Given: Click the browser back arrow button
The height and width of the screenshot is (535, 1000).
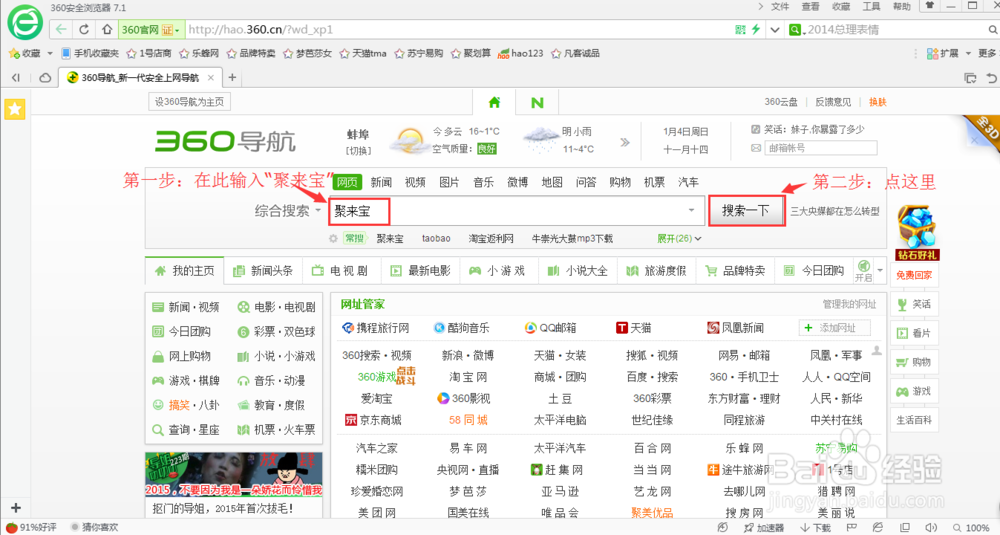Looking at the screenshot, I should tap(61, 29).
